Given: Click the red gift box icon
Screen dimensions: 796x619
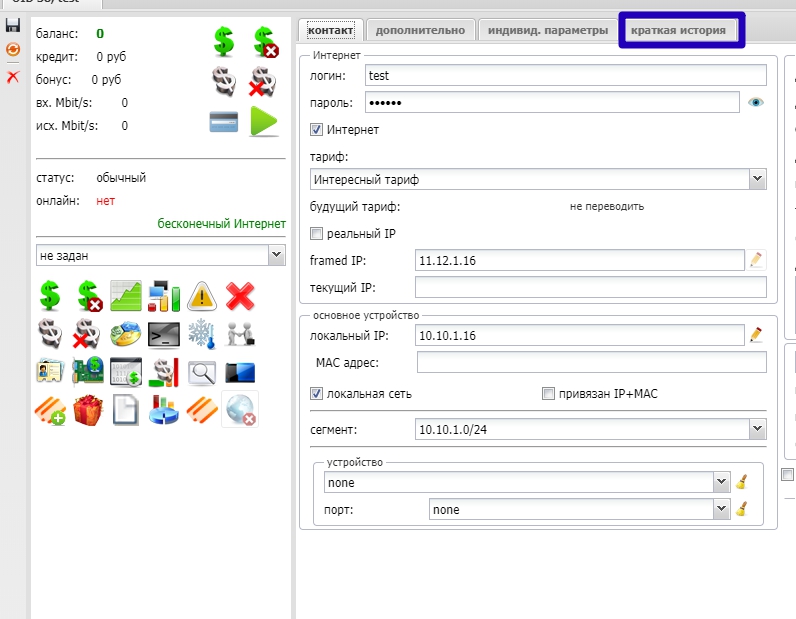Looking at the screenshot, I should coord(88,409).
